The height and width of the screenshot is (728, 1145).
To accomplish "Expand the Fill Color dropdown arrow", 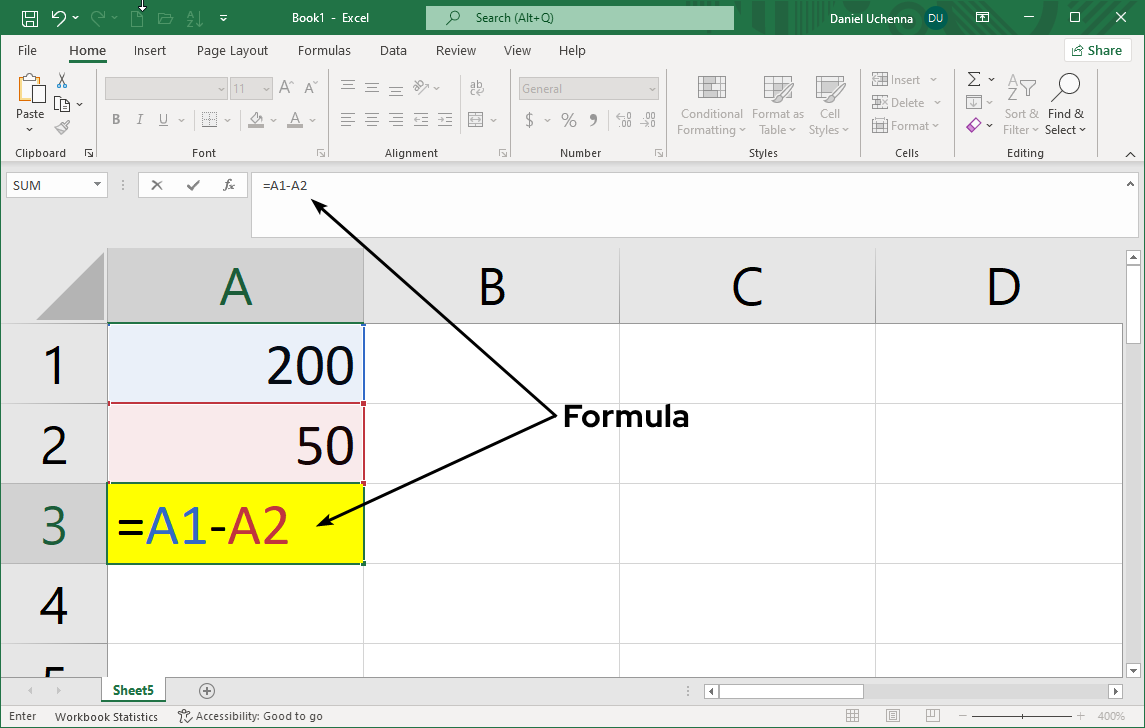I will click(272, 120).
